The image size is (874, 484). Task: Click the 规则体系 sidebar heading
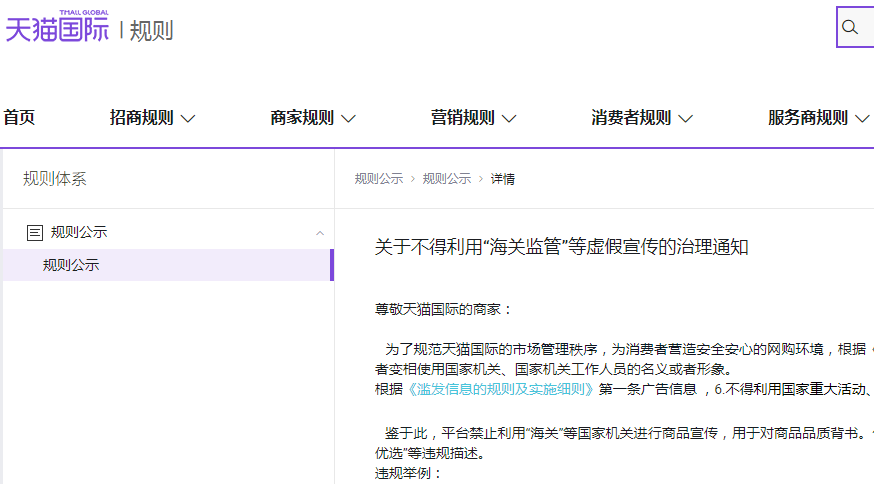(55, 179)
